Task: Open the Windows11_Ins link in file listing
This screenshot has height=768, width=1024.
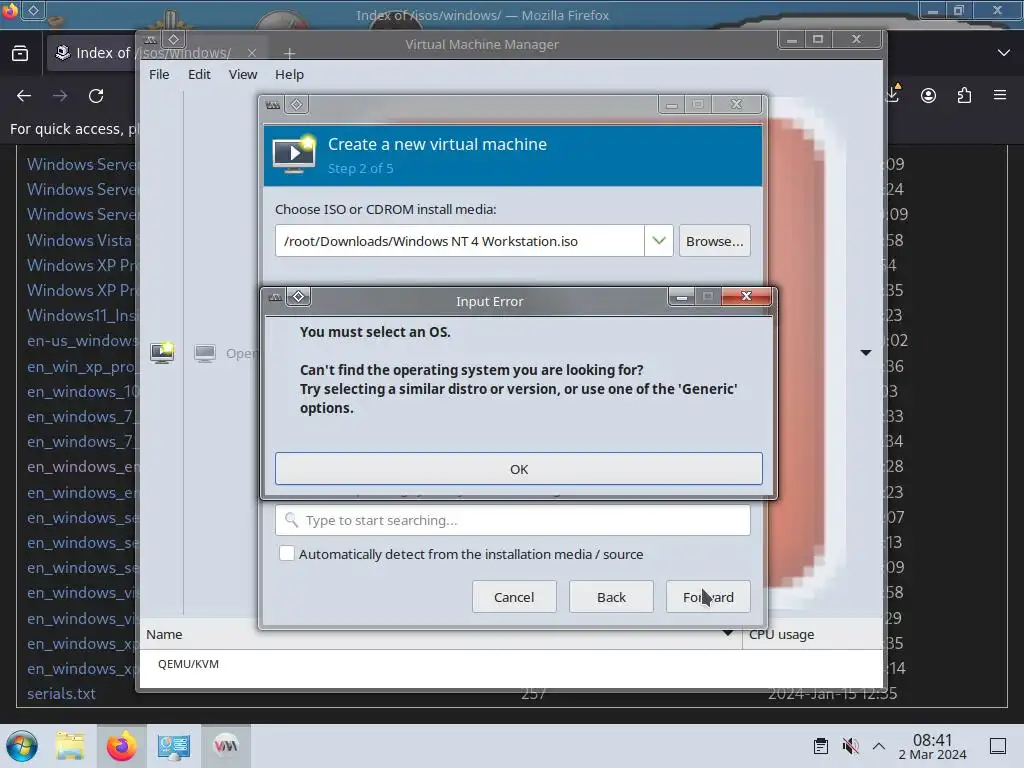Action: pyautogui.click(x=81, y=315)
